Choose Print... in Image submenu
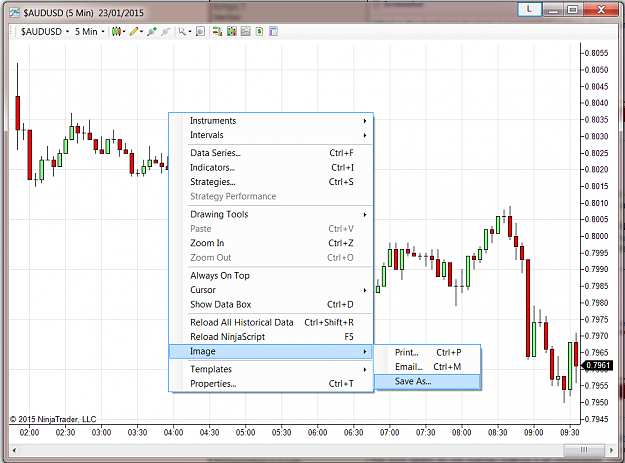Image resolution: width=625 pixels, height=463 pixels. [x=427, y=353]
